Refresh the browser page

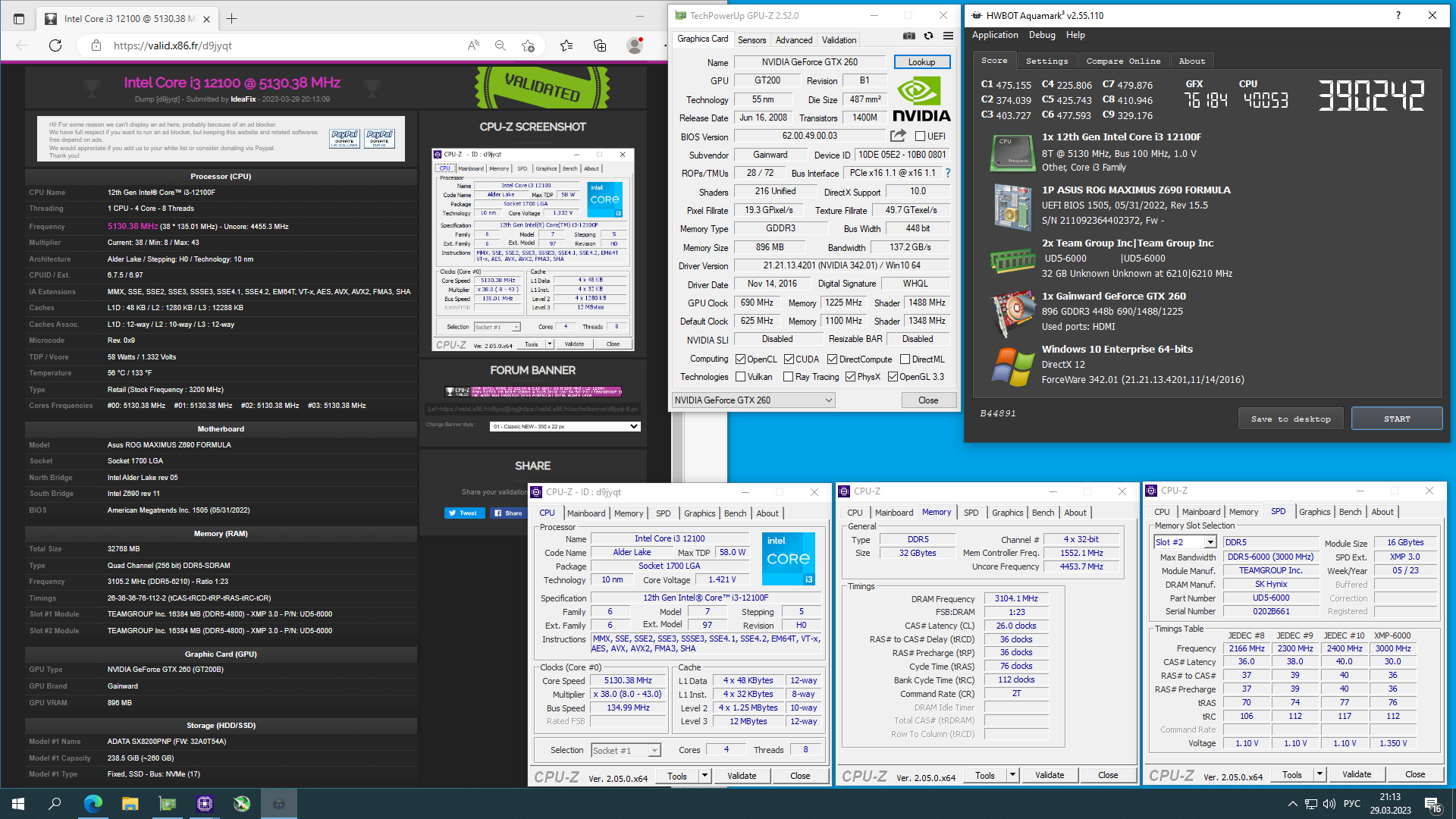pyautogui.click(x=55, y=45)
